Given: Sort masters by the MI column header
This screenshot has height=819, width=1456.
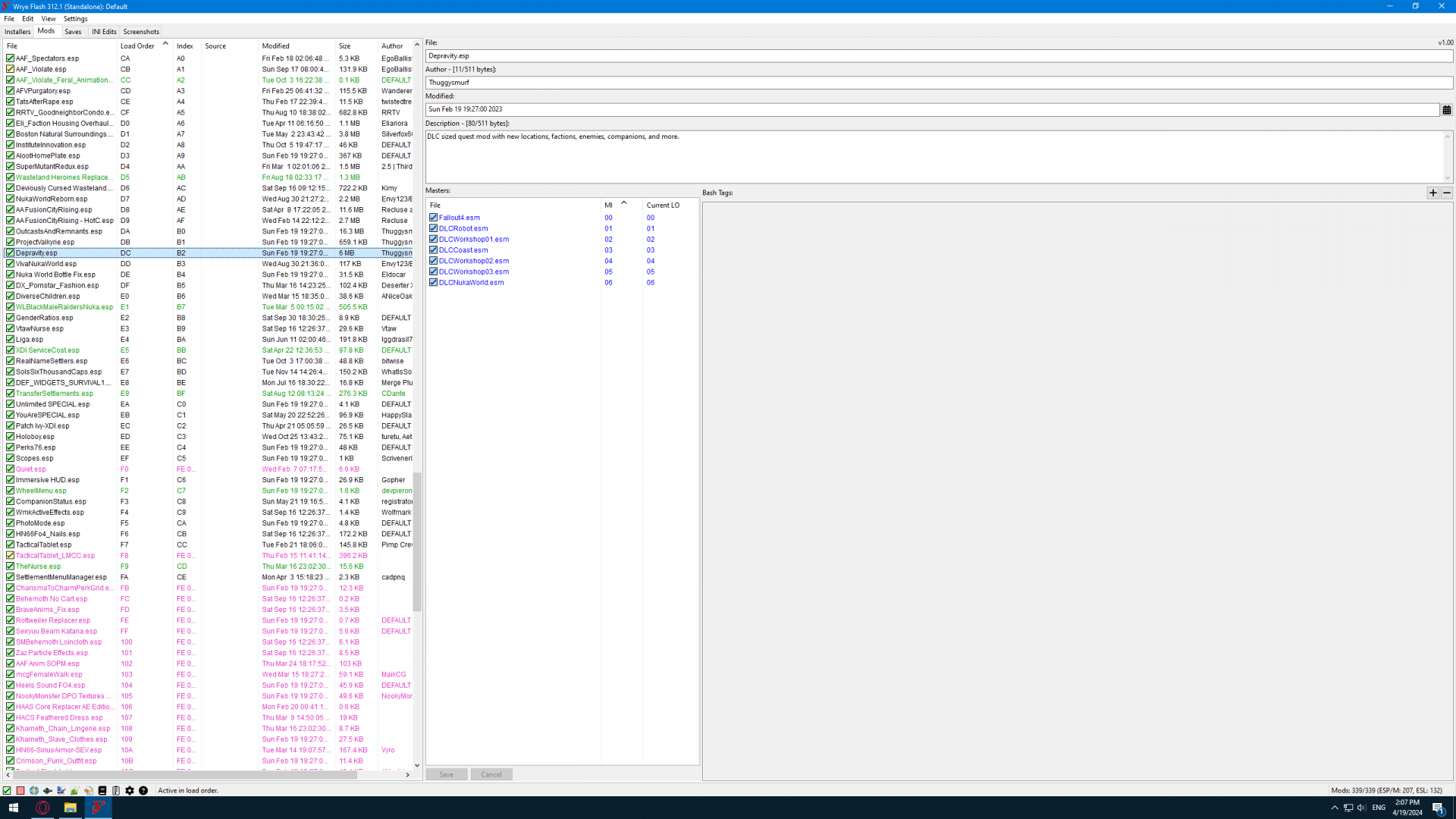Looking at the screenshot, I should (609, 205).
